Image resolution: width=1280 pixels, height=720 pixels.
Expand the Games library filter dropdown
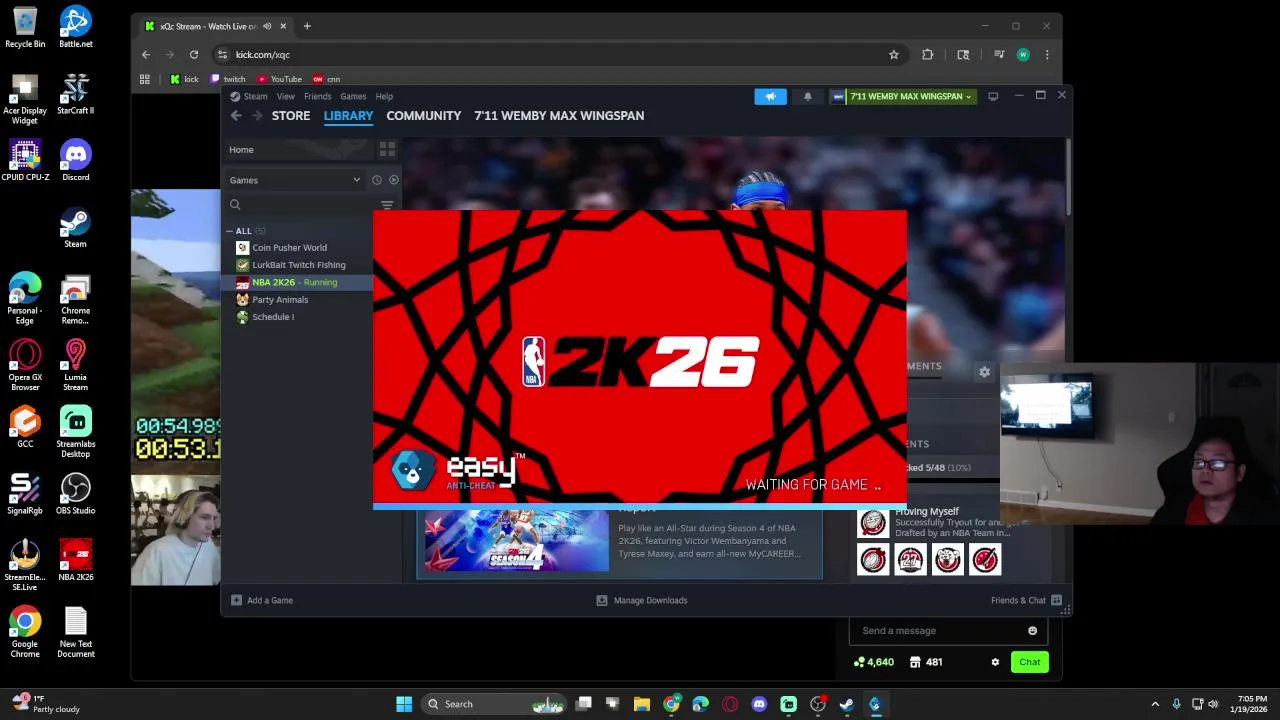[356, 180]
